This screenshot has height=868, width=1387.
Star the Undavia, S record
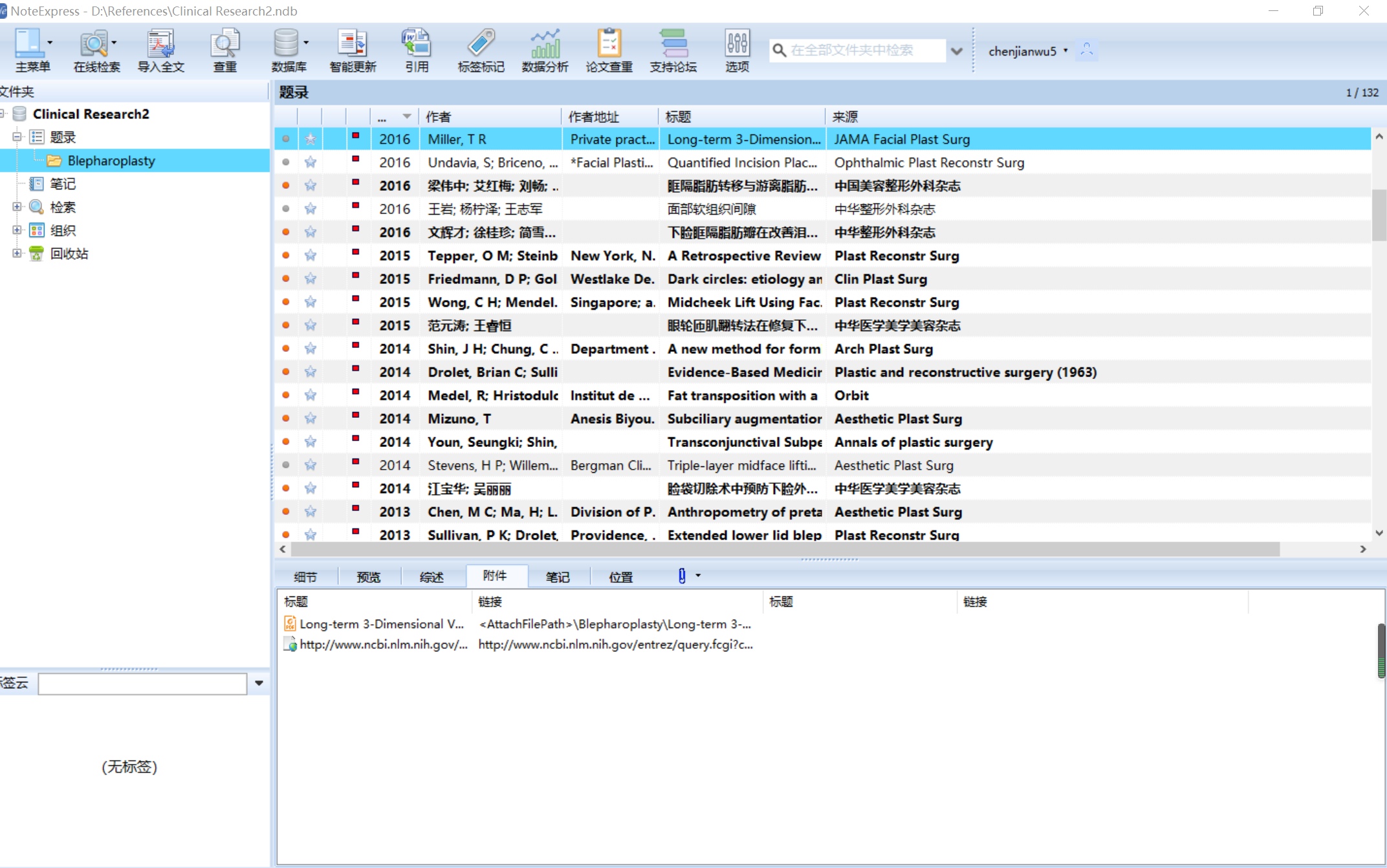311,162
